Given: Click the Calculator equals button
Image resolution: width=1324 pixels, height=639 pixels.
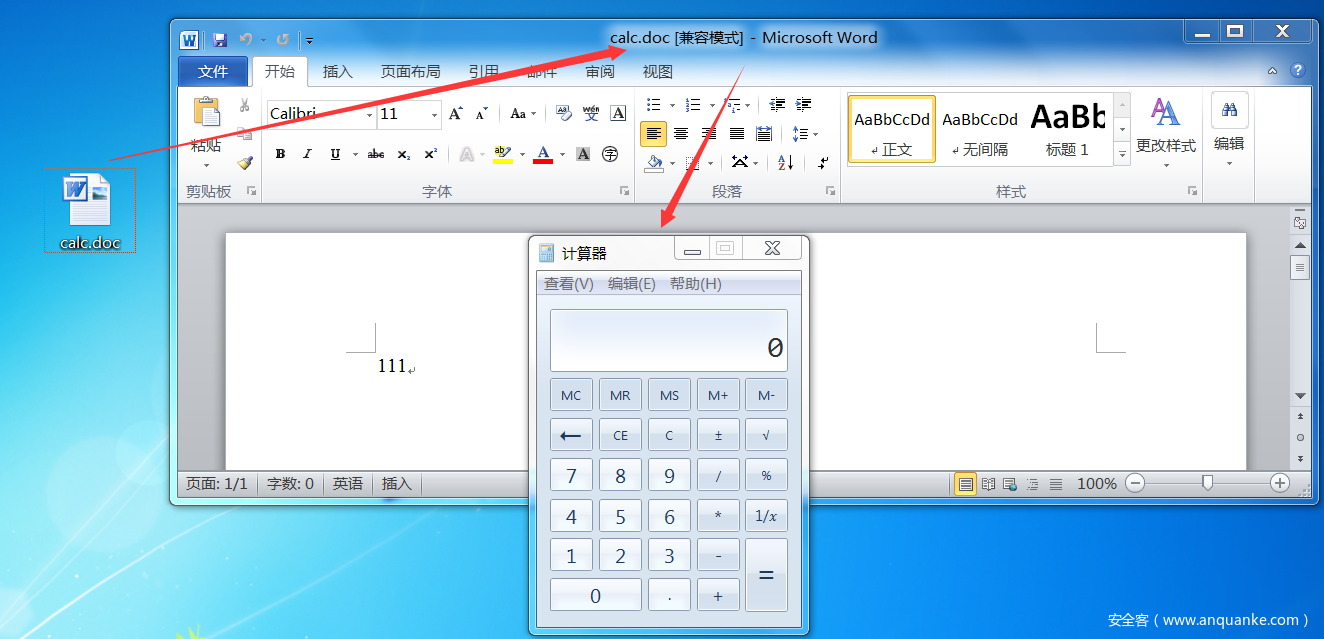Looking at the screenshot, I should coord(766,575).
